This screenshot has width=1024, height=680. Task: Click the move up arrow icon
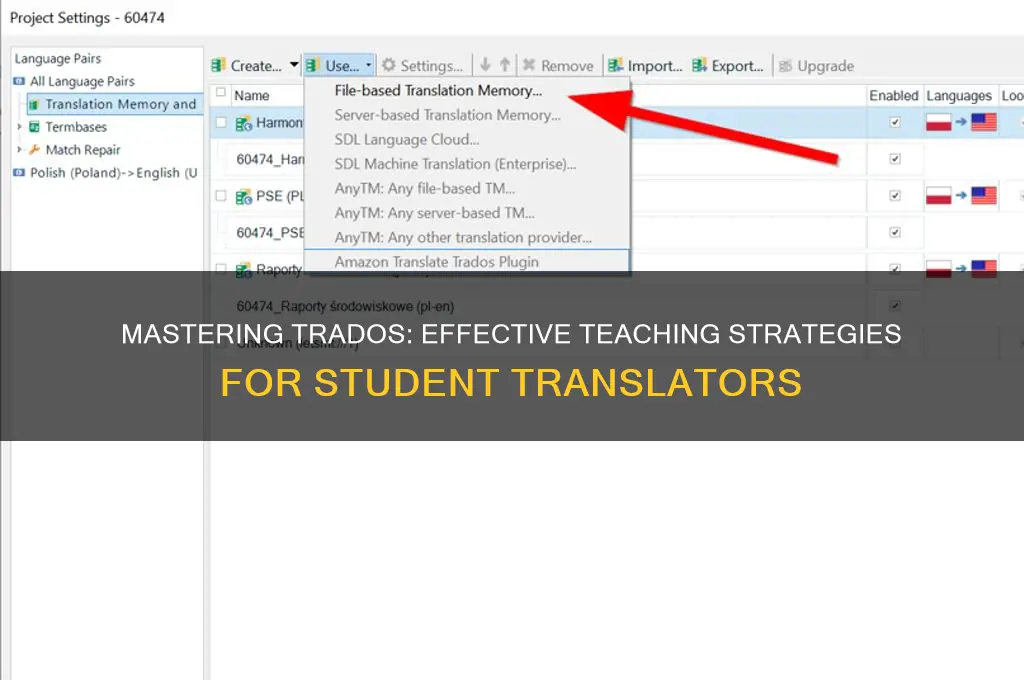click(505, 65)
